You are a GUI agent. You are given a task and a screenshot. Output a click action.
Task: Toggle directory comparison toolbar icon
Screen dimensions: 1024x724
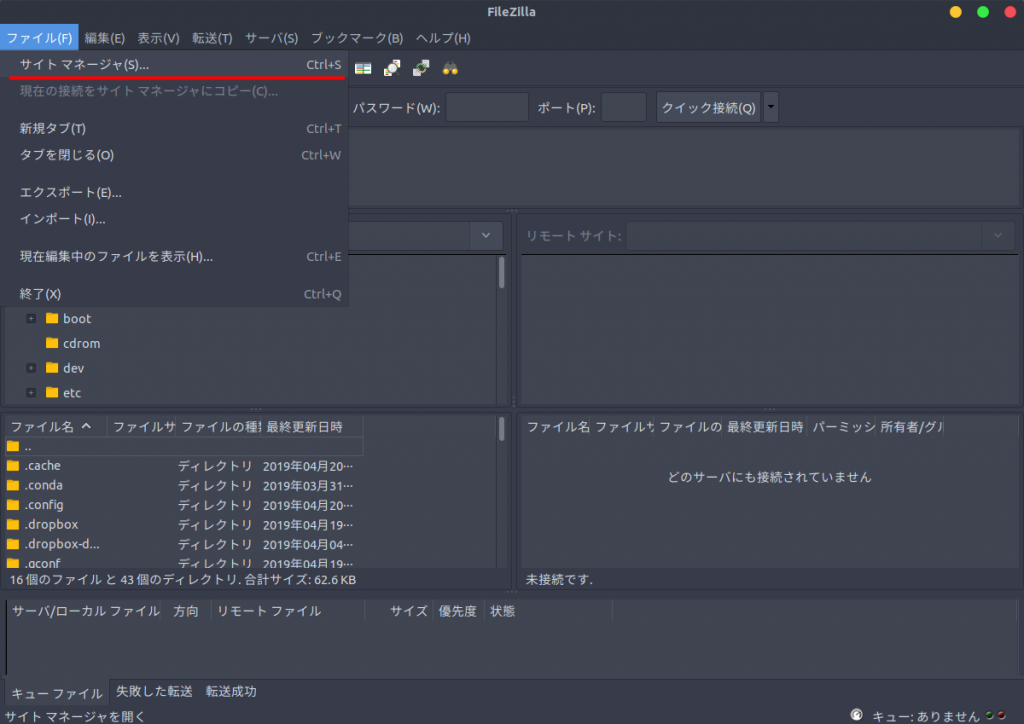coord(392,67)
